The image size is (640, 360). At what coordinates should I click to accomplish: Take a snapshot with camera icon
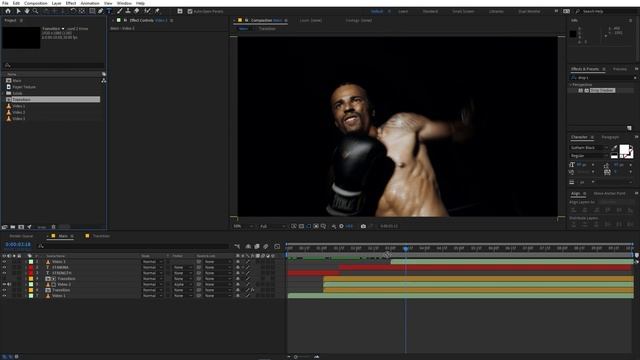[363, 226]
